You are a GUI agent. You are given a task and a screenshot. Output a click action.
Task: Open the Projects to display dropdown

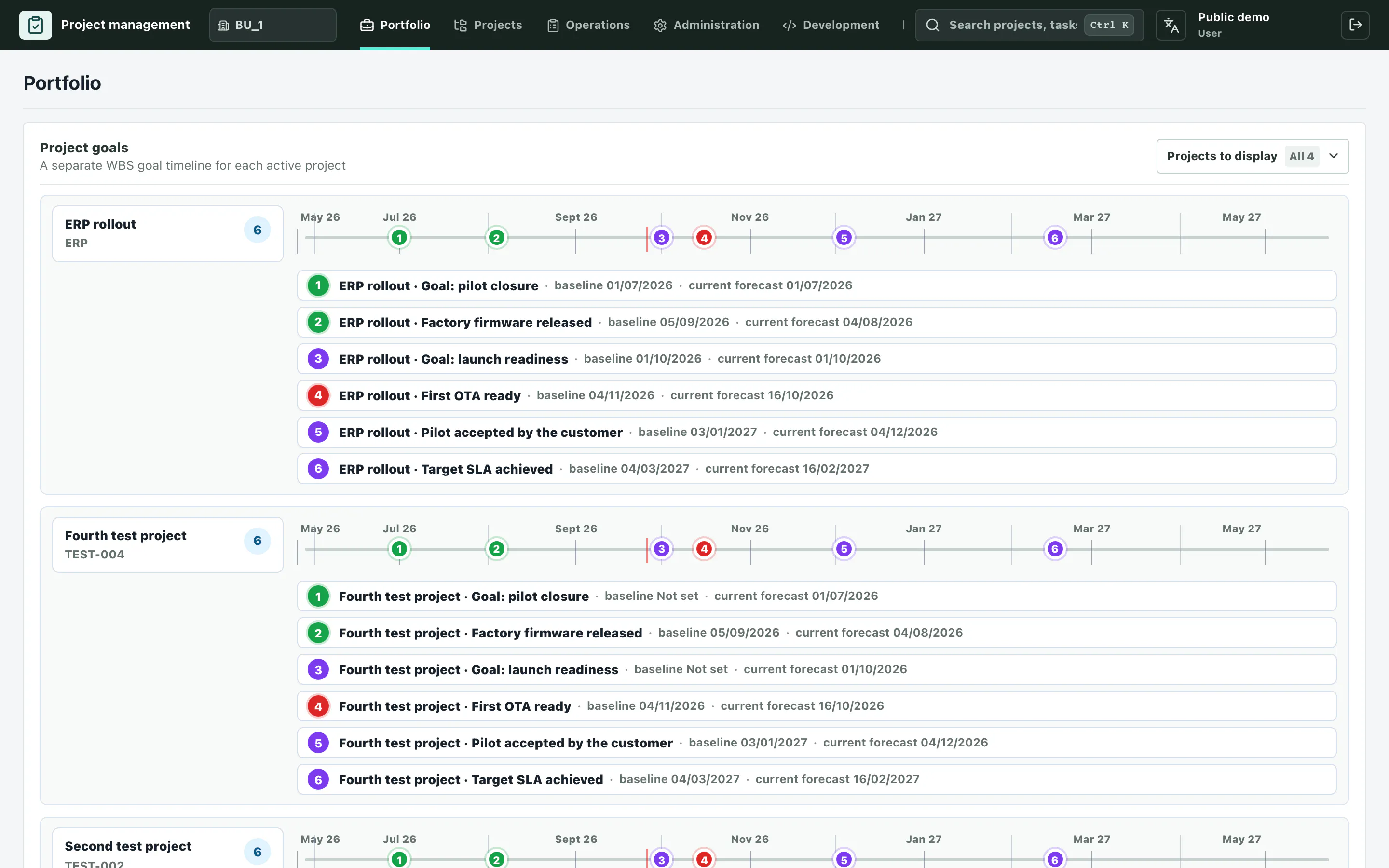tap(1253, 156)
